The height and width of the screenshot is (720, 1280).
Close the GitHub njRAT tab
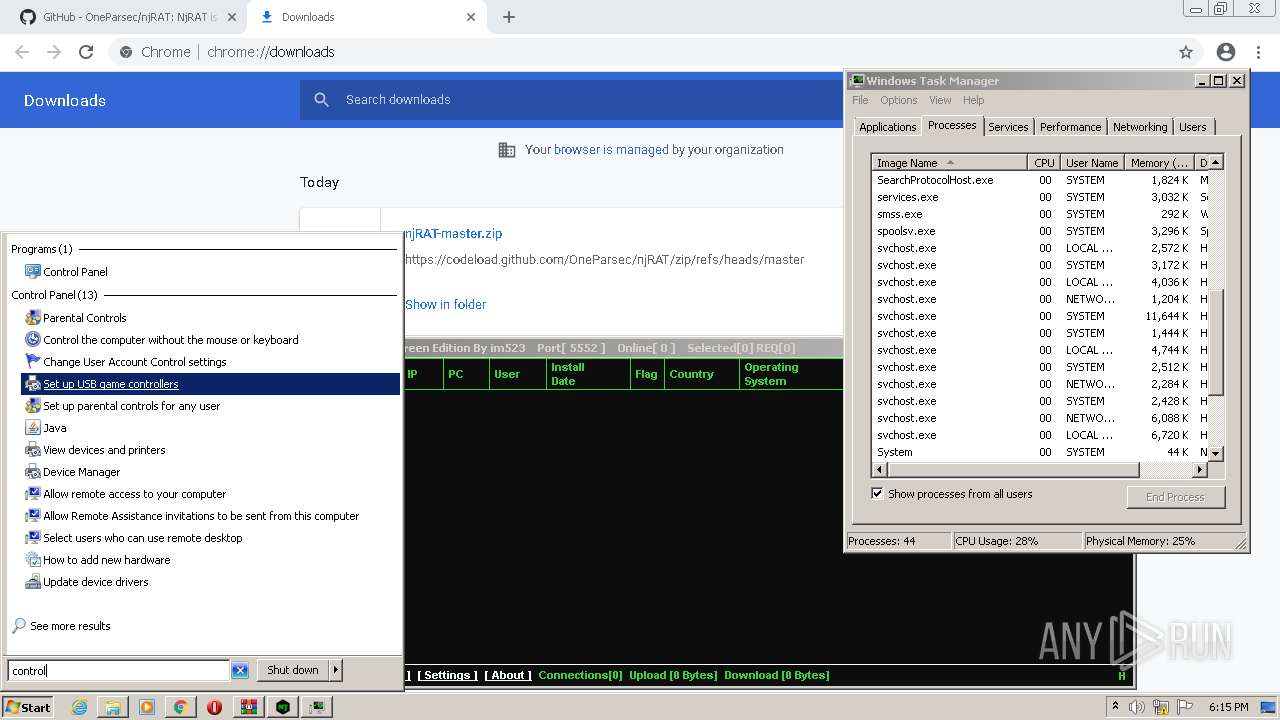(231, 17)
